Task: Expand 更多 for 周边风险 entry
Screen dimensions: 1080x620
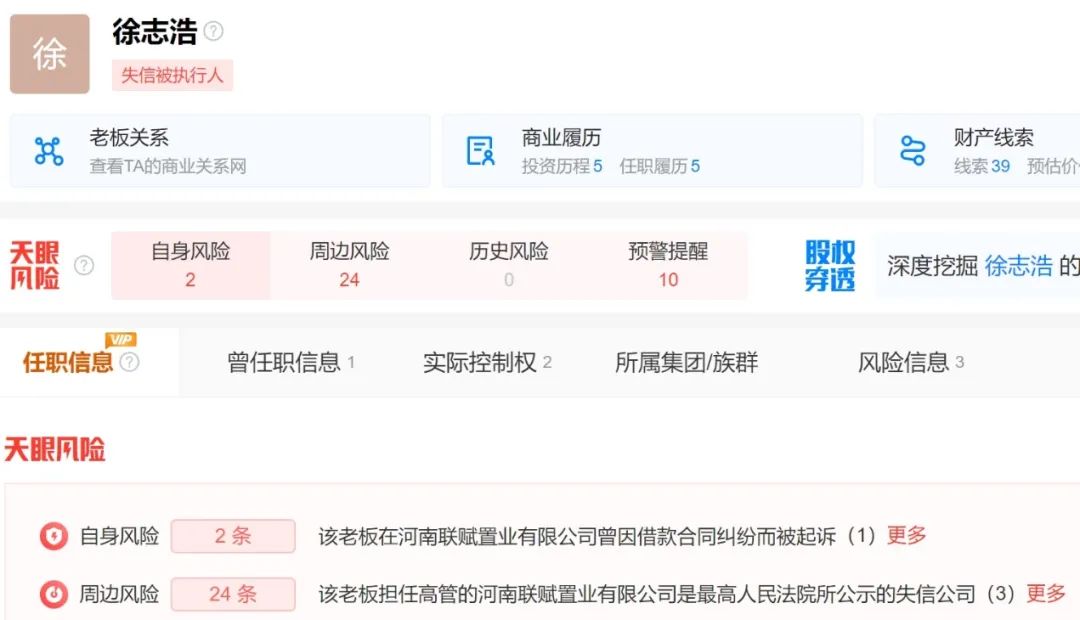Action: (1046, 594)
